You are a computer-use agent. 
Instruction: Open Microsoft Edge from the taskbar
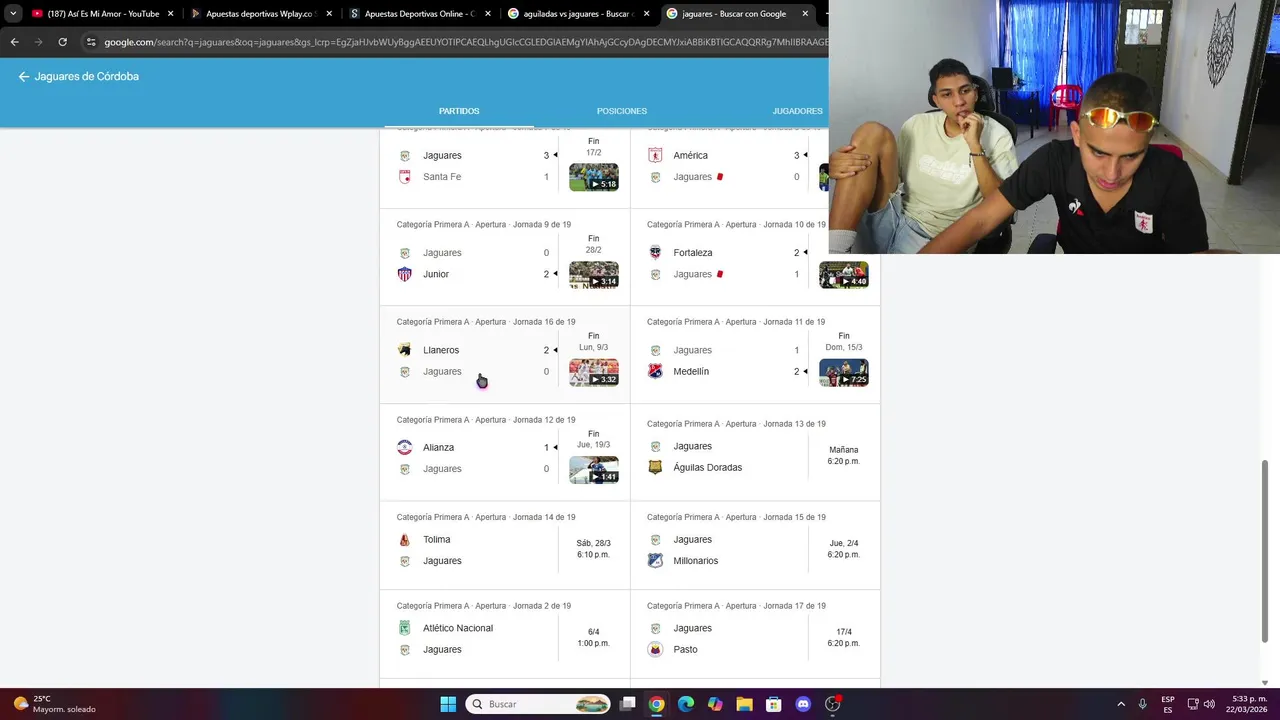tap(686, 704)
